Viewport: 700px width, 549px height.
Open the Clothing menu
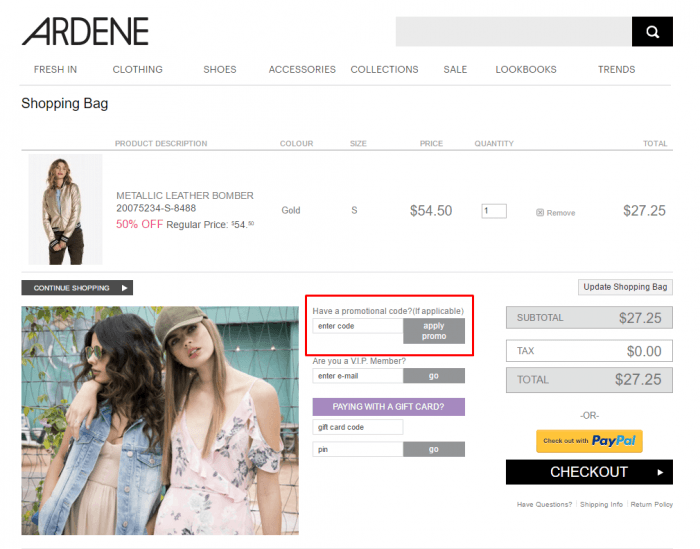point(137,70)
